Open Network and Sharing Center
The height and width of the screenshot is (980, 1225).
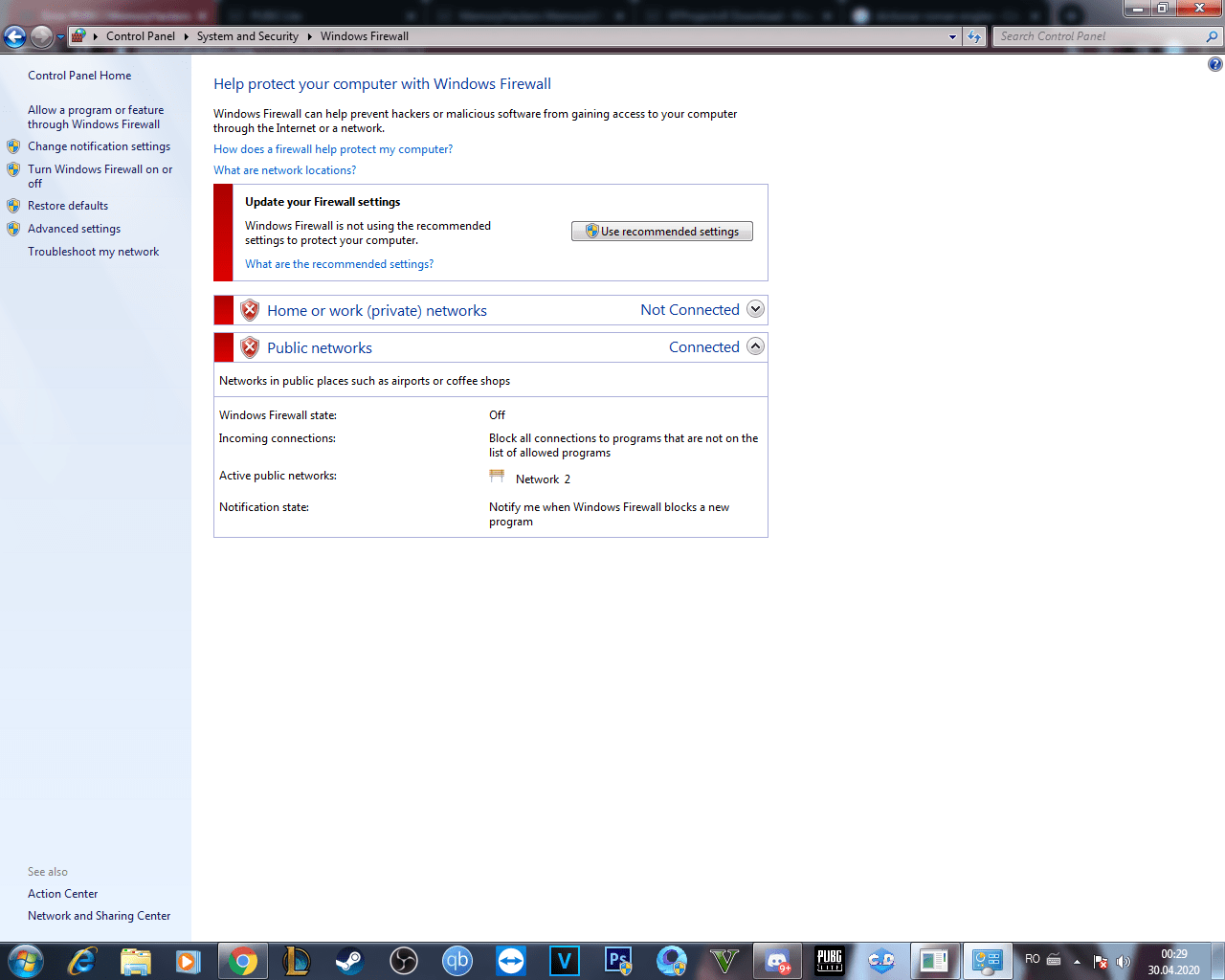click(99, 916)
